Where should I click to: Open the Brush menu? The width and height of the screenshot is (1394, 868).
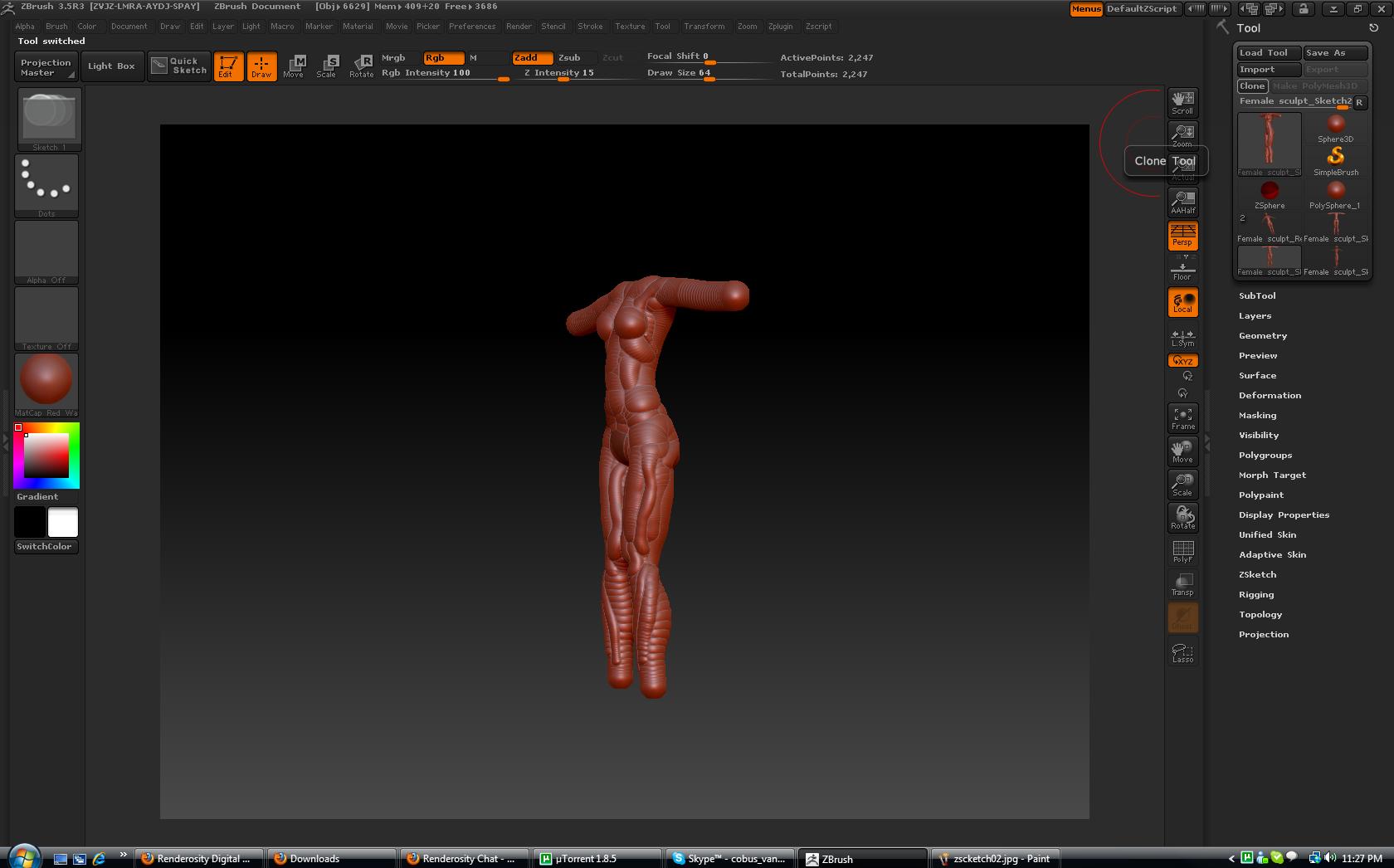(56, 27)
